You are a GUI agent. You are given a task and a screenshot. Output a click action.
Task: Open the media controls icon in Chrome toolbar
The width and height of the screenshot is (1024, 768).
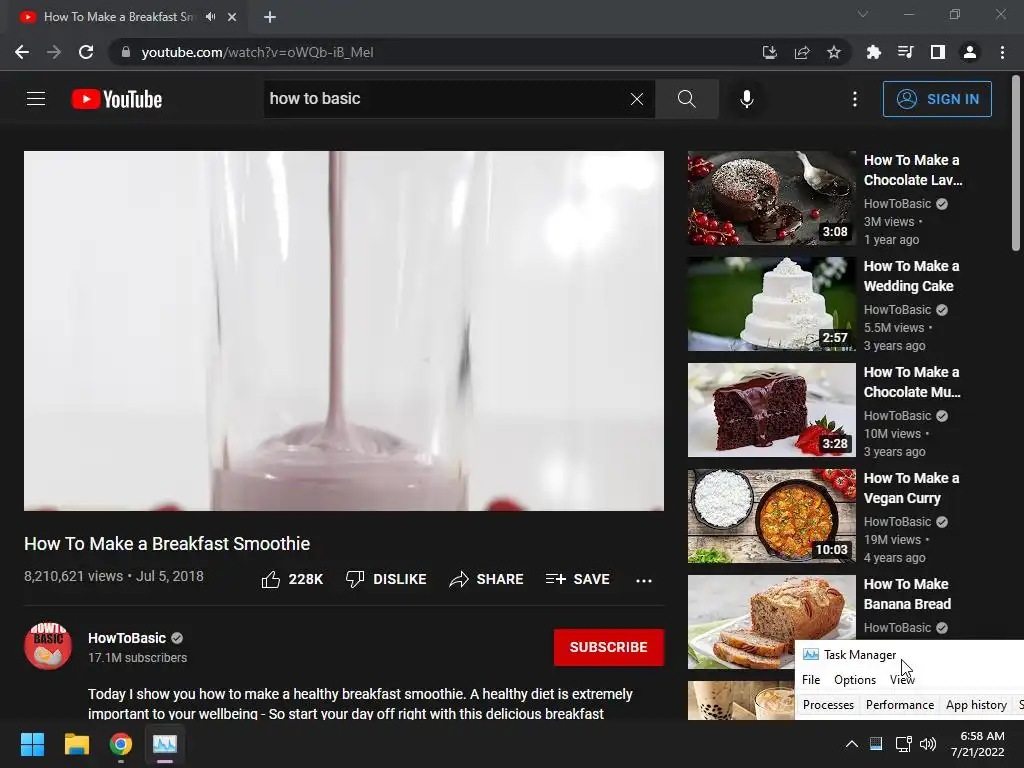pos(905,52)
